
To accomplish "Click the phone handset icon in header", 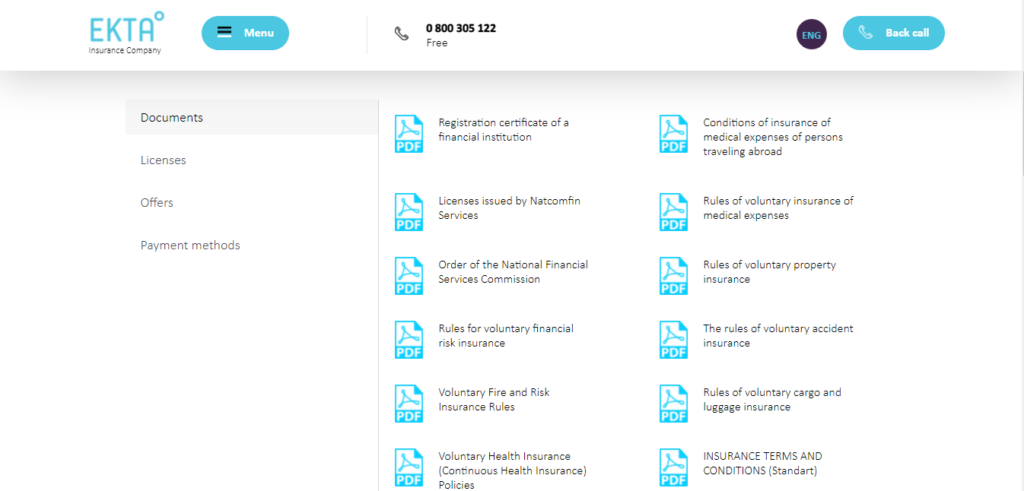I will pyautogui.click(x=402, y=34).
